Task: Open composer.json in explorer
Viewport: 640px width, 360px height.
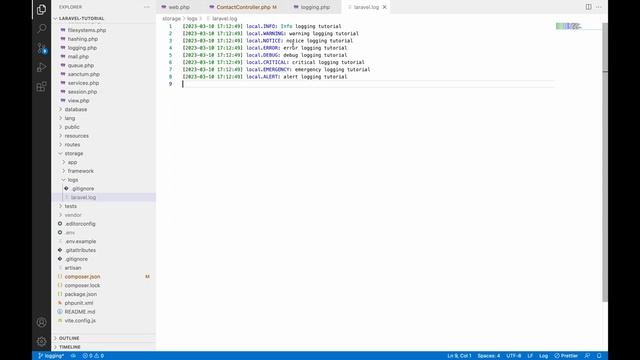Action: point(82,277)
